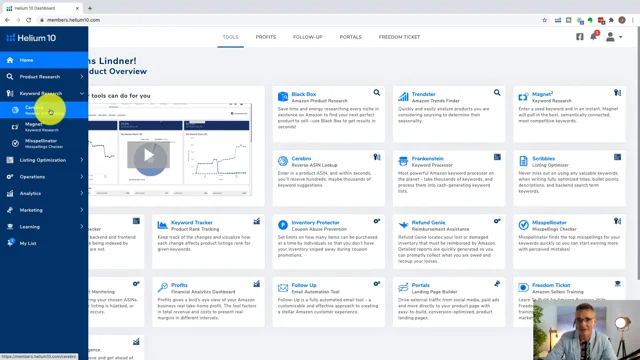
Task: Open Misspellinator in the sidebar
Action: pyautogui.click(x=44, y=143)
